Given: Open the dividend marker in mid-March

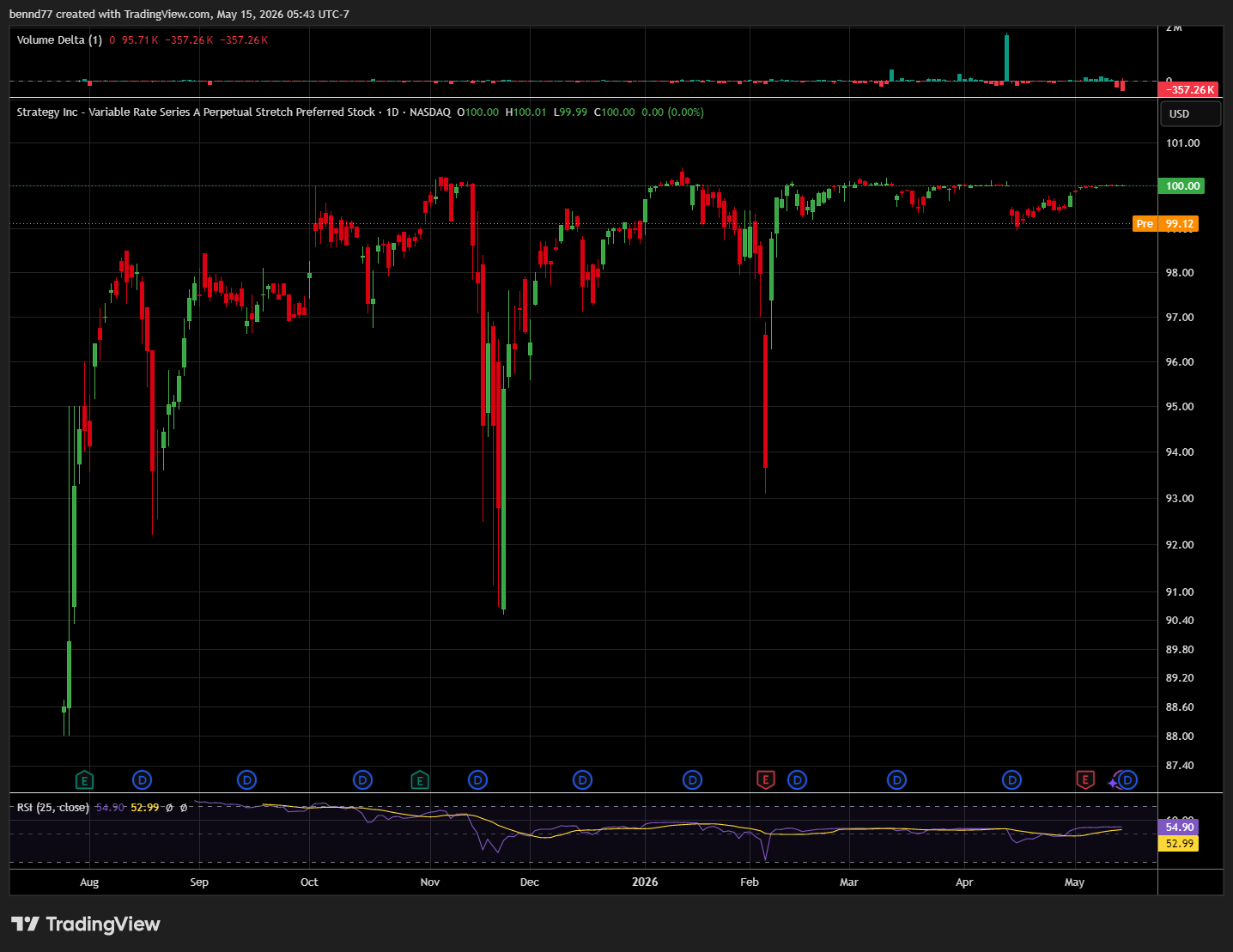Looking at the screenshot, I should [896, 780].
